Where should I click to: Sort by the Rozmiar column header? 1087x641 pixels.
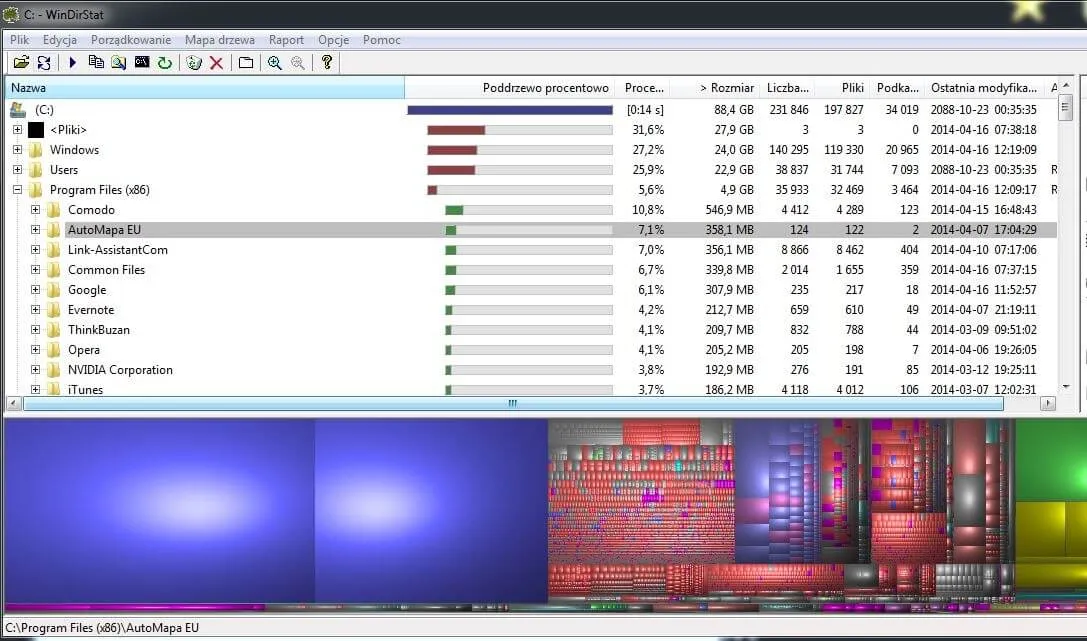pos(726,88)
